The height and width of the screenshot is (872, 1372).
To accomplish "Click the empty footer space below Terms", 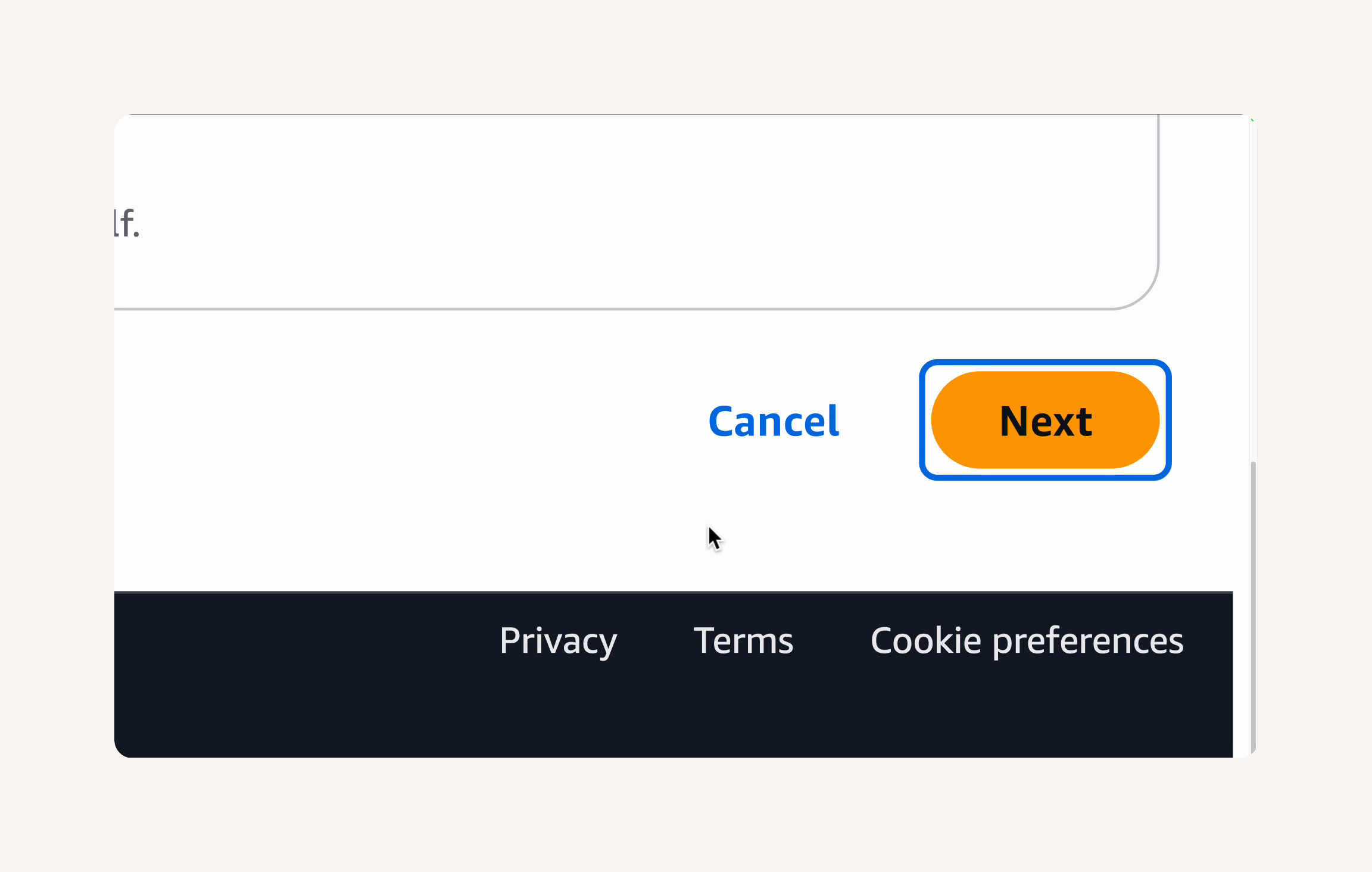I will (x=743, y=709).
